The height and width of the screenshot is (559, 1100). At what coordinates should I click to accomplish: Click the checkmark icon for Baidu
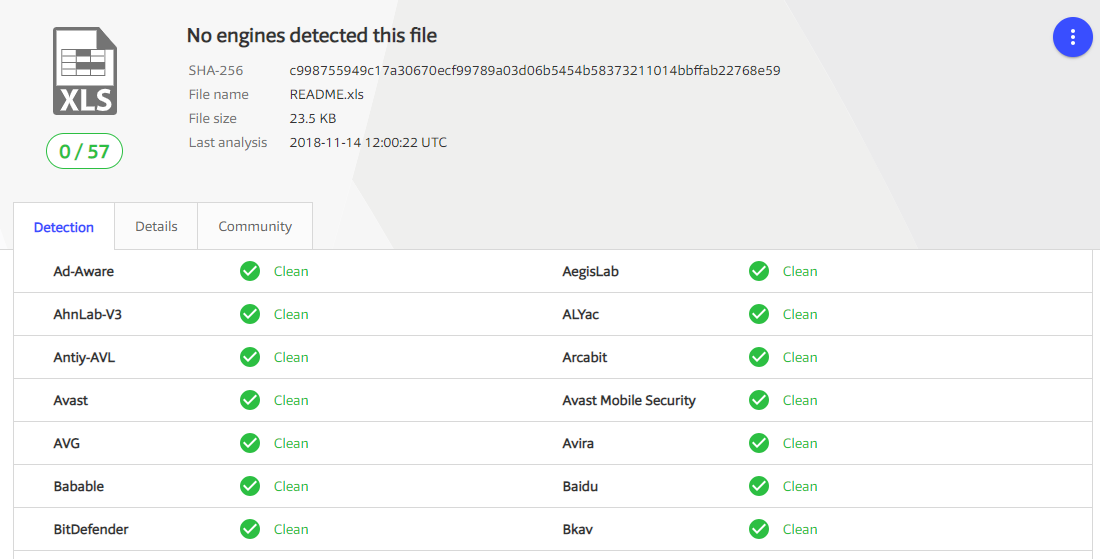click(759, 486)
